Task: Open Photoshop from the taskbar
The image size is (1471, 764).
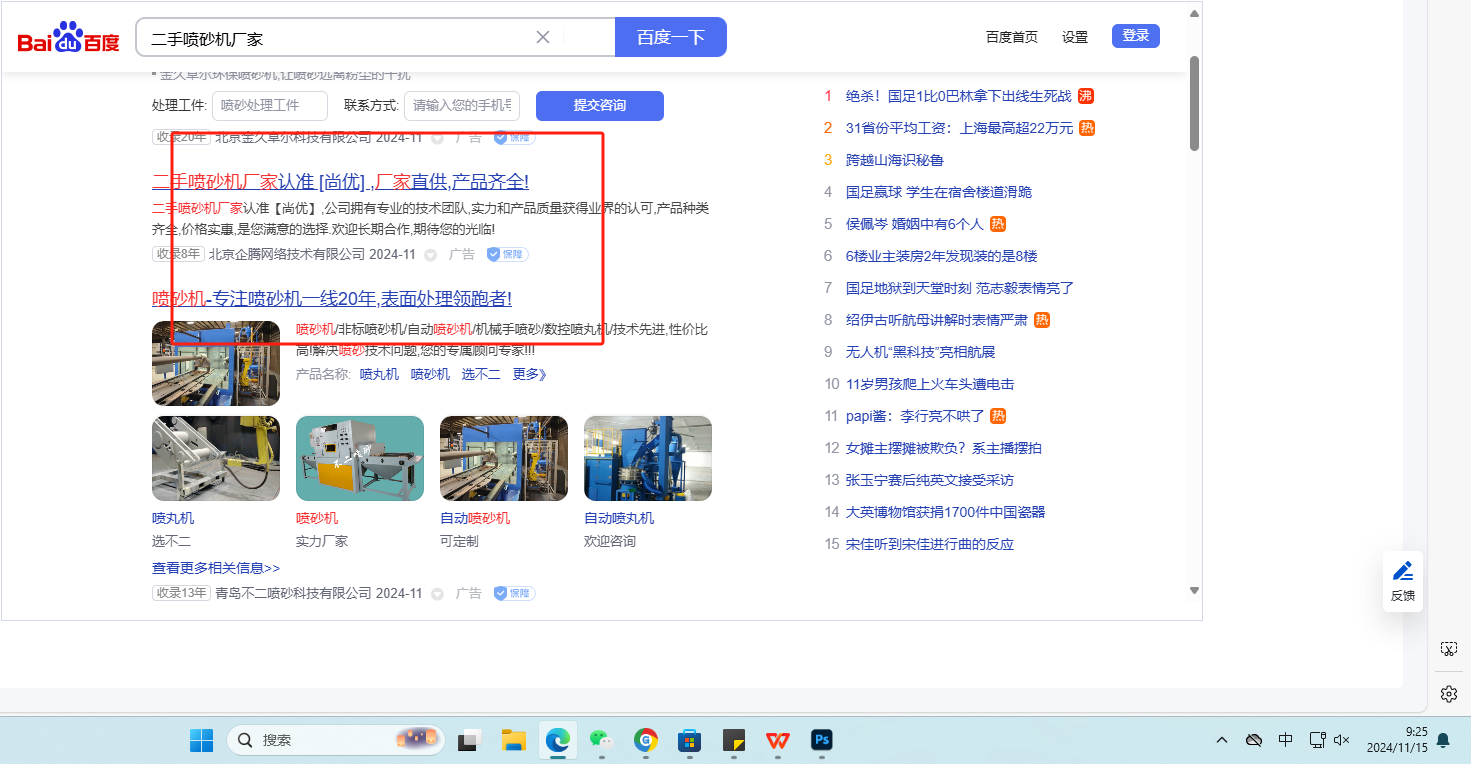Action: pyautogui.click(x=822, y=740)
